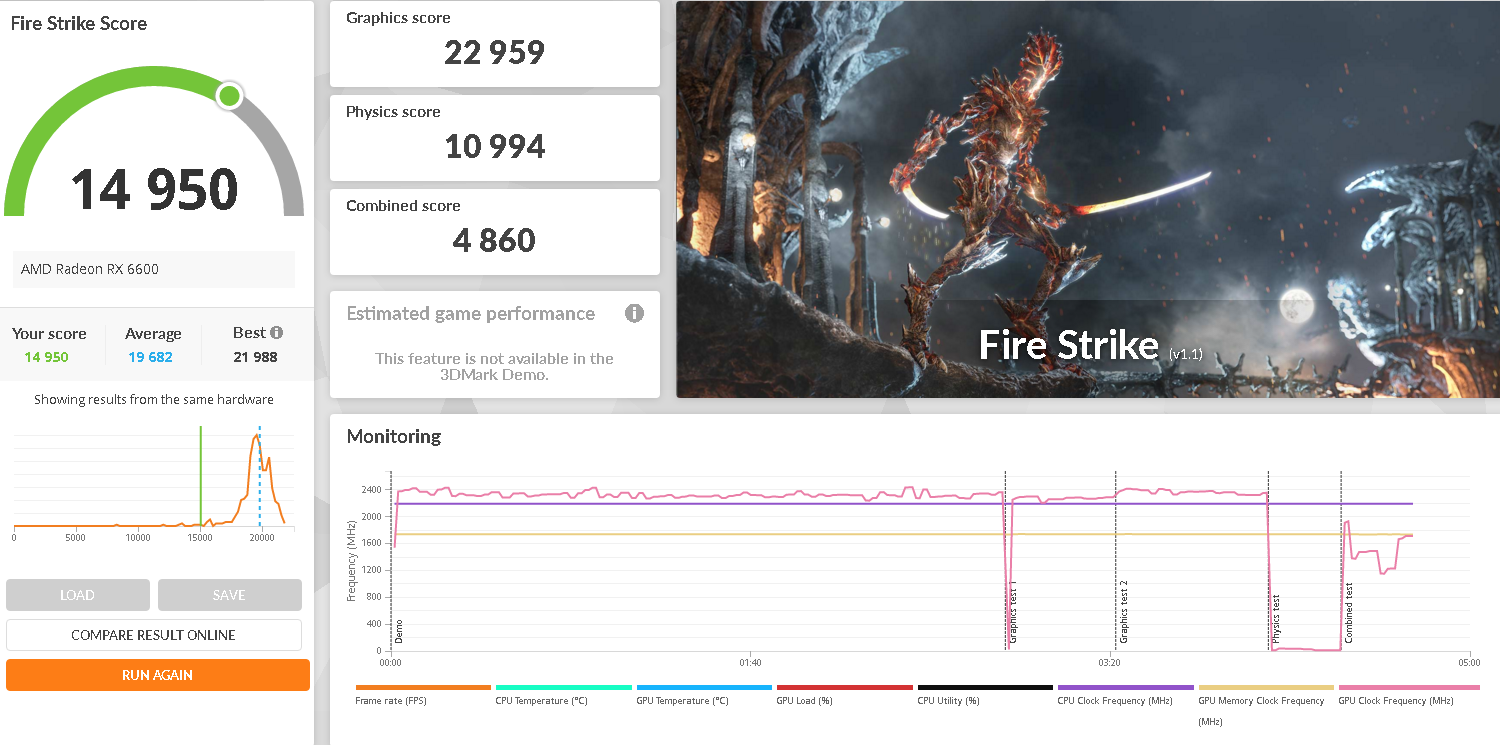
Task: Select the Physics test chart marker
Action: coord(1276,619)
